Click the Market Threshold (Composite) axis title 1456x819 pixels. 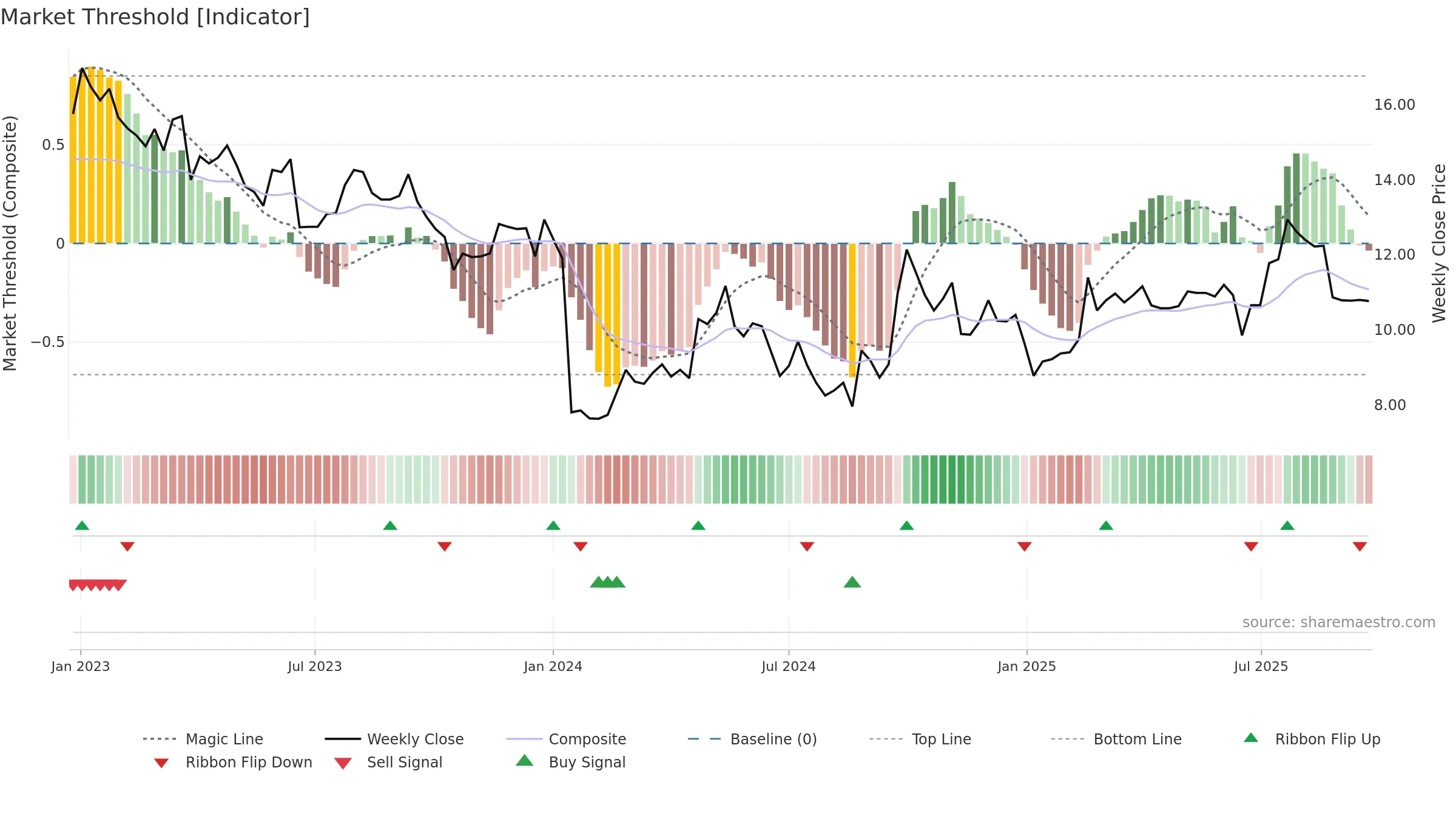click(x=10, y=243)
